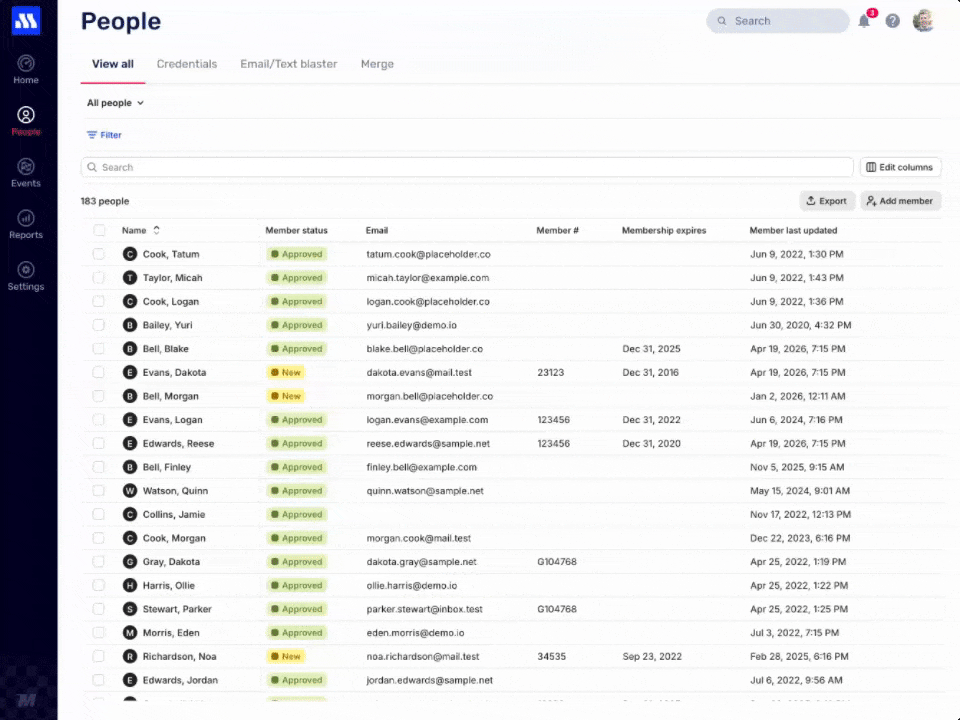Check the row for Evans, Dakota
960x720 pixels.
pyautogui.click(x=99, y=372)
